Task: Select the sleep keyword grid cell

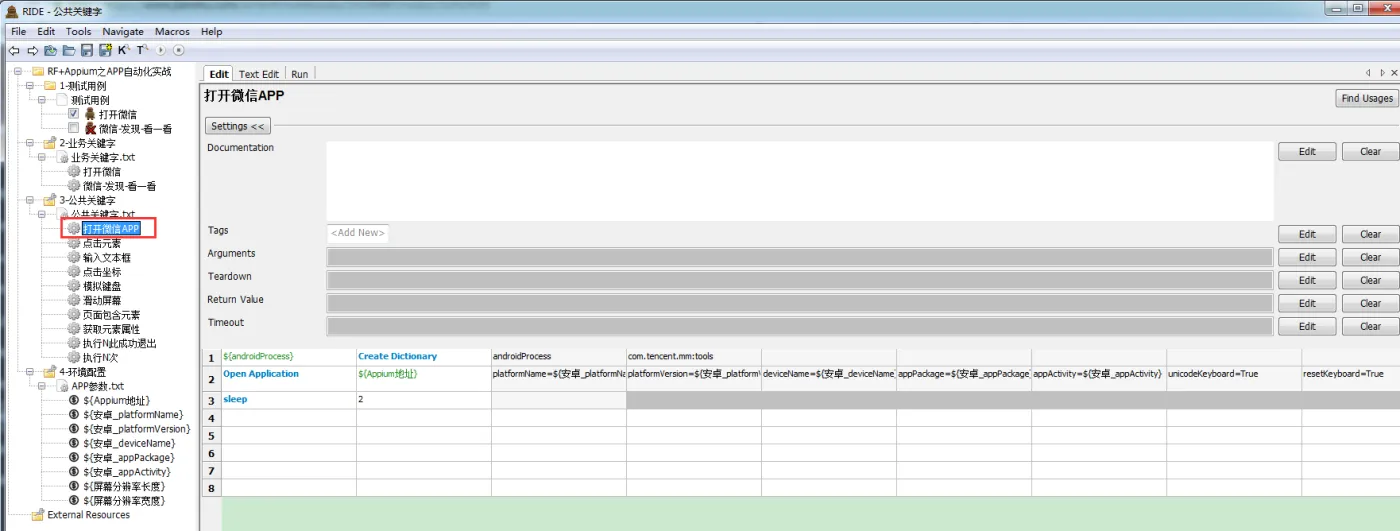Action: (289, 400)
